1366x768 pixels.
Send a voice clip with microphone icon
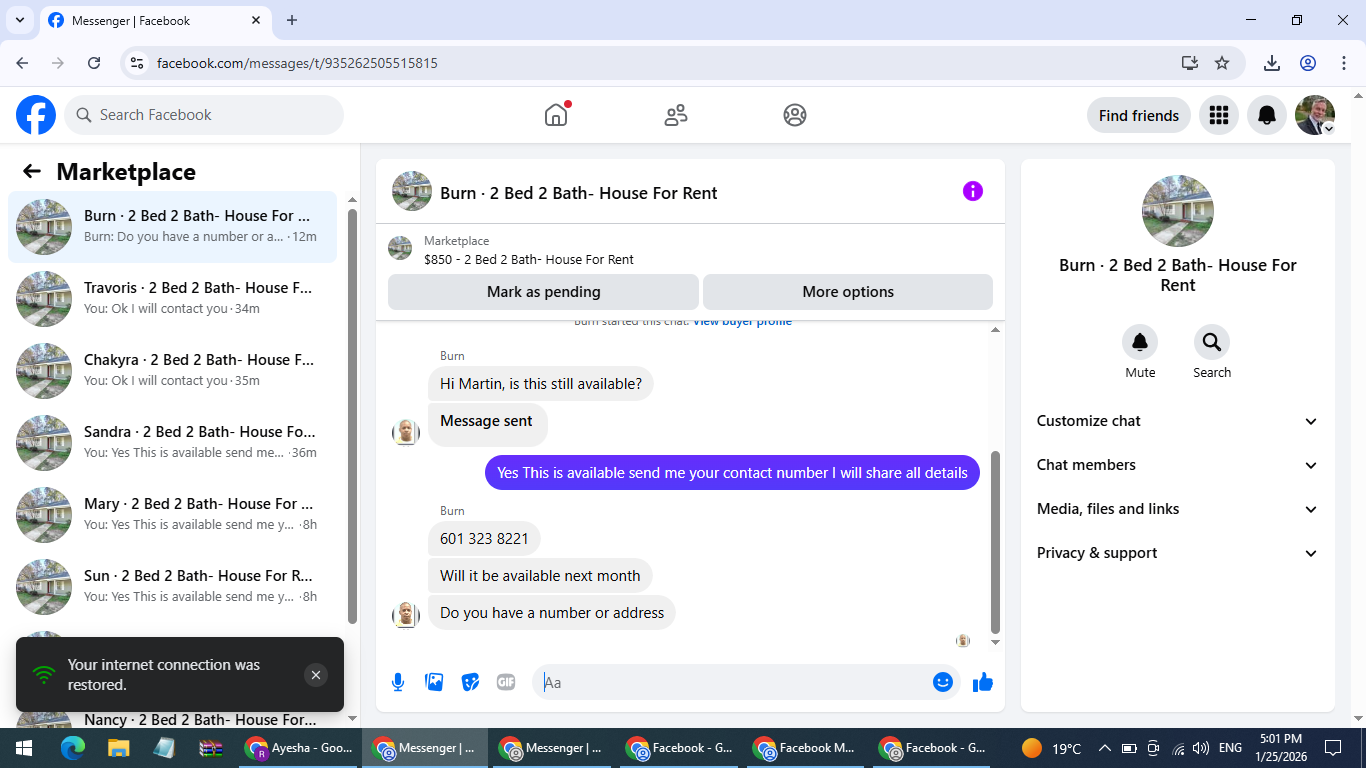click(398, 682)
